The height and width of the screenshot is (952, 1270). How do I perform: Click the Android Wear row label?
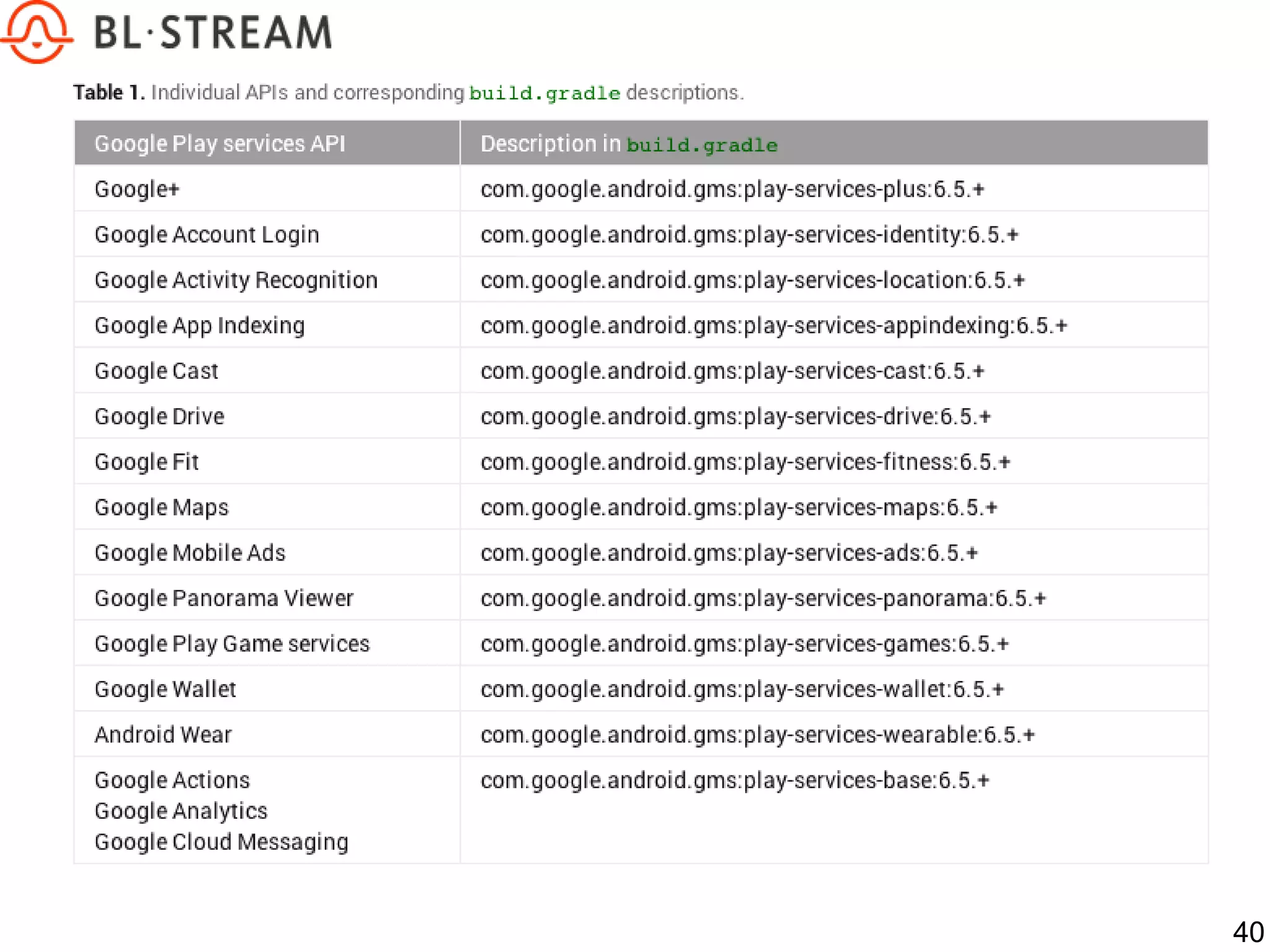click(163, 735)
